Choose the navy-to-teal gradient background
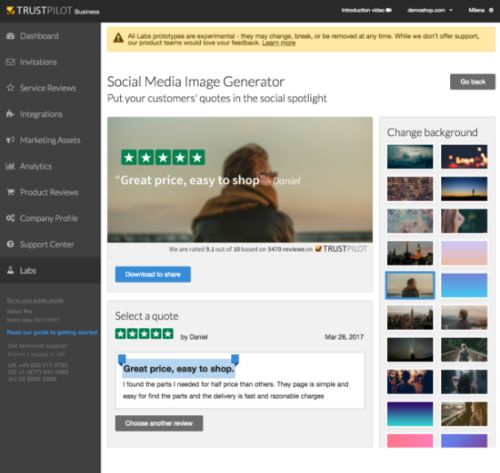Screen dimensions: 500x473 coord(410,414)
